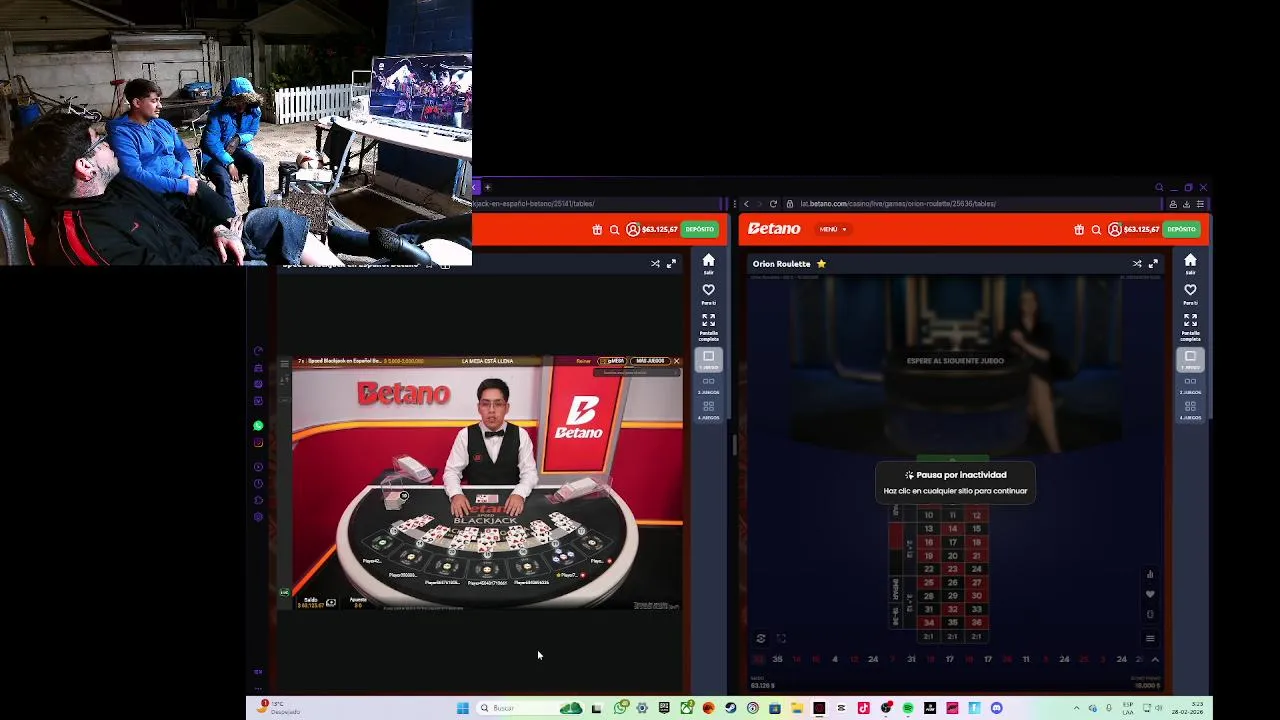Select 2 juegos layout in blackjack sidebar
The height and width of the screenshot is (720, 1280).
[x=708, y=385]
